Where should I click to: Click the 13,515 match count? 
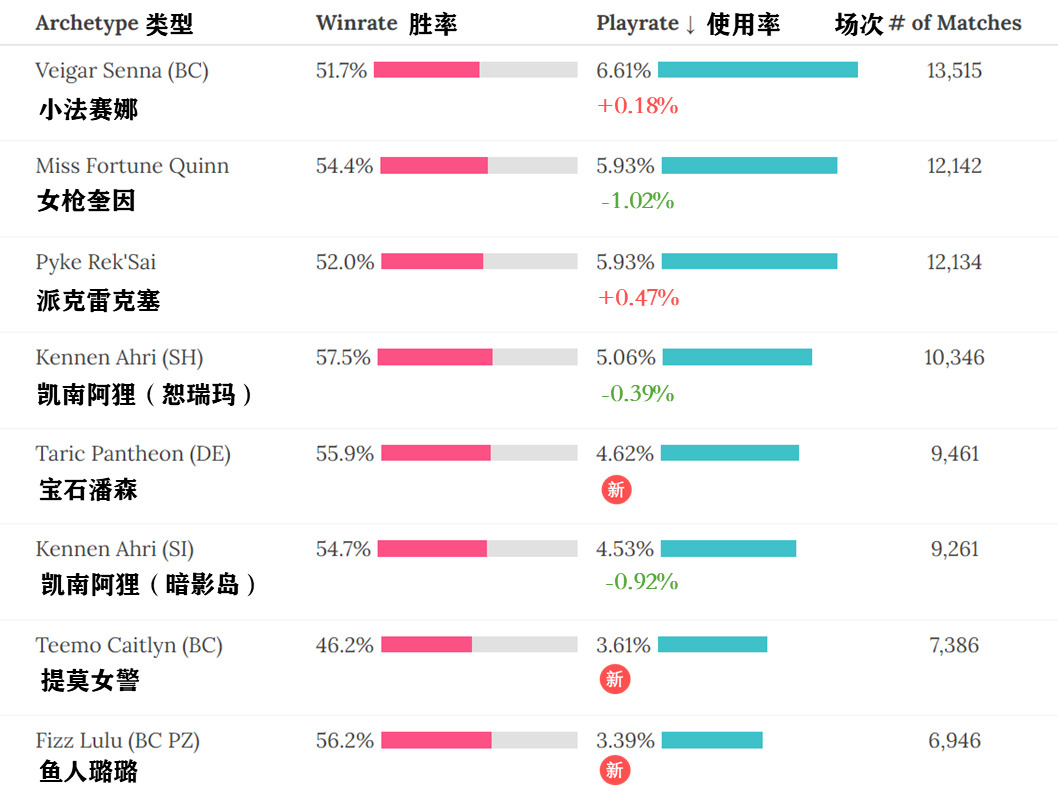954,71
